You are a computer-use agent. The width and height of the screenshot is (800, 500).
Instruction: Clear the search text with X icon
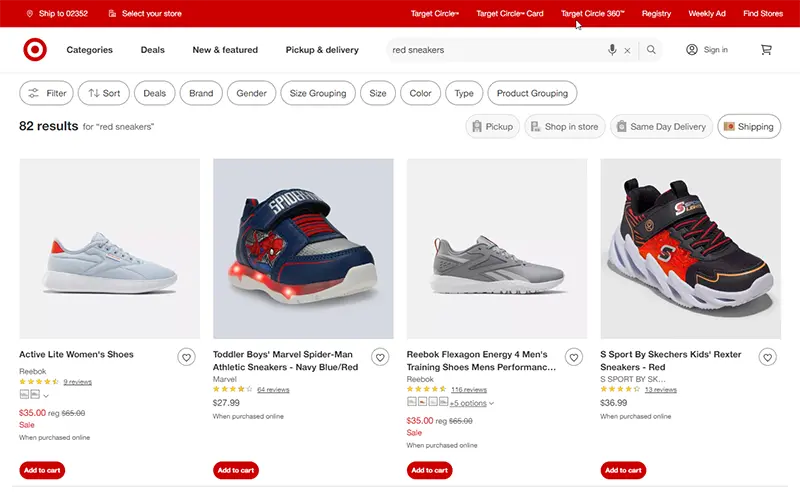point(628,50)
